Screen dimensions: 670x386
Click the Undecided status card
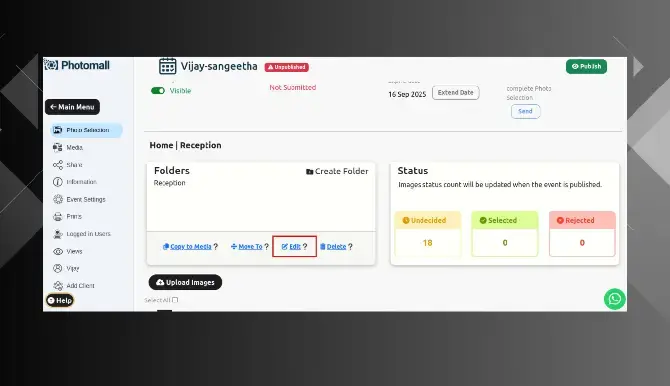point(428,234)
